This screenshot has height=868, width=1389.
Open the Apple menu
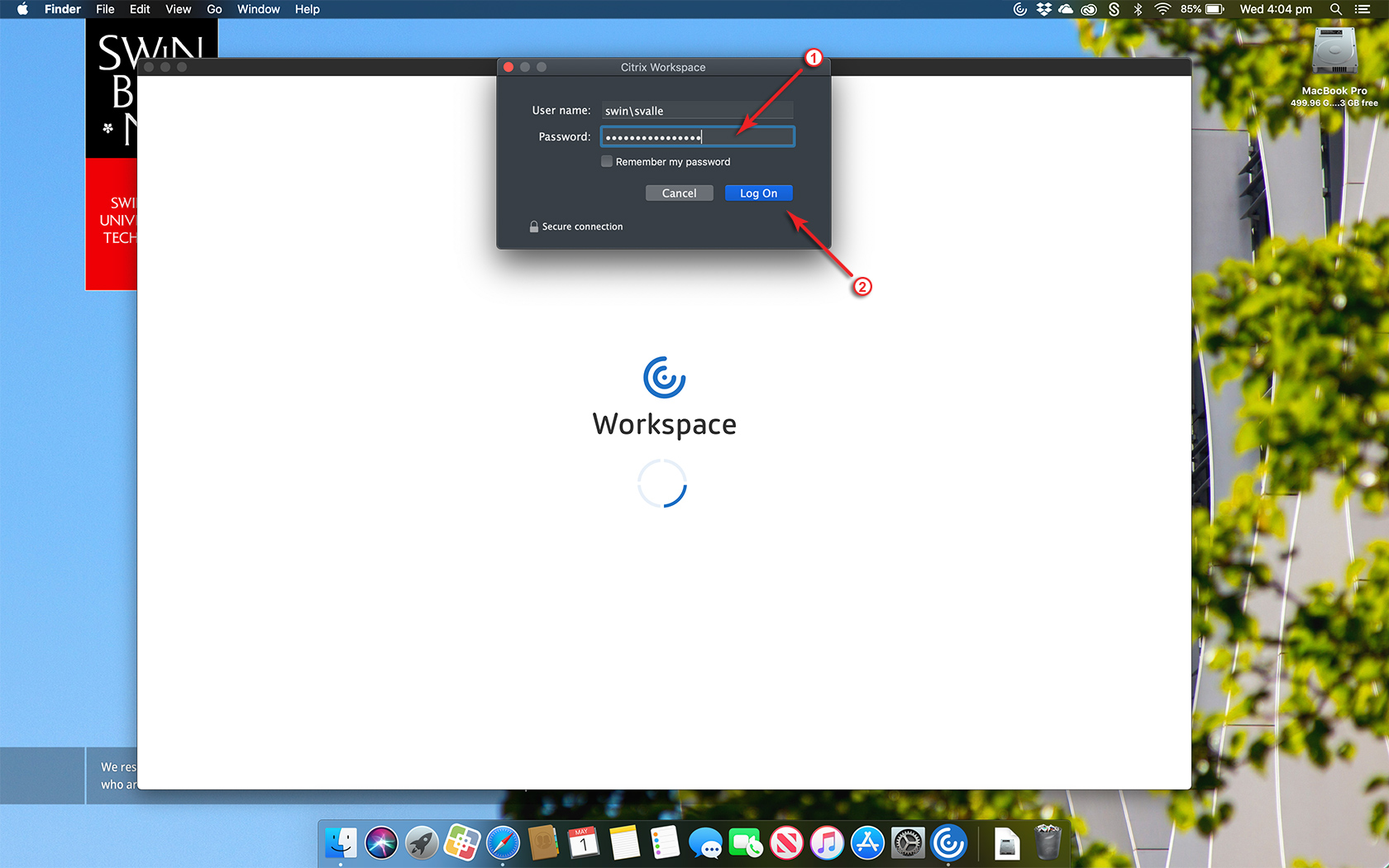(22, 9)
